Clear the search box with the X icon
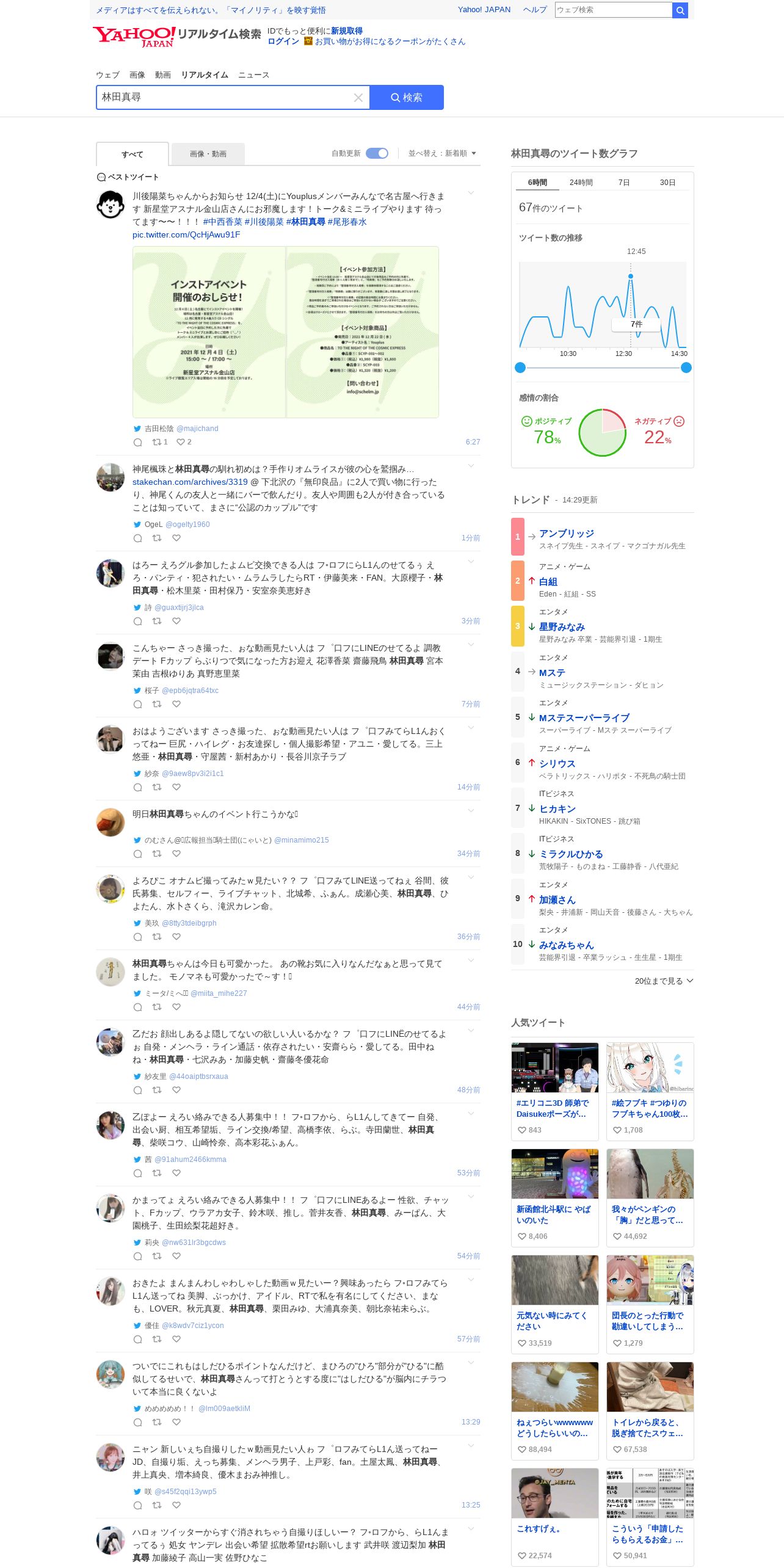784x1568 pixels. [x=358, y=98]
